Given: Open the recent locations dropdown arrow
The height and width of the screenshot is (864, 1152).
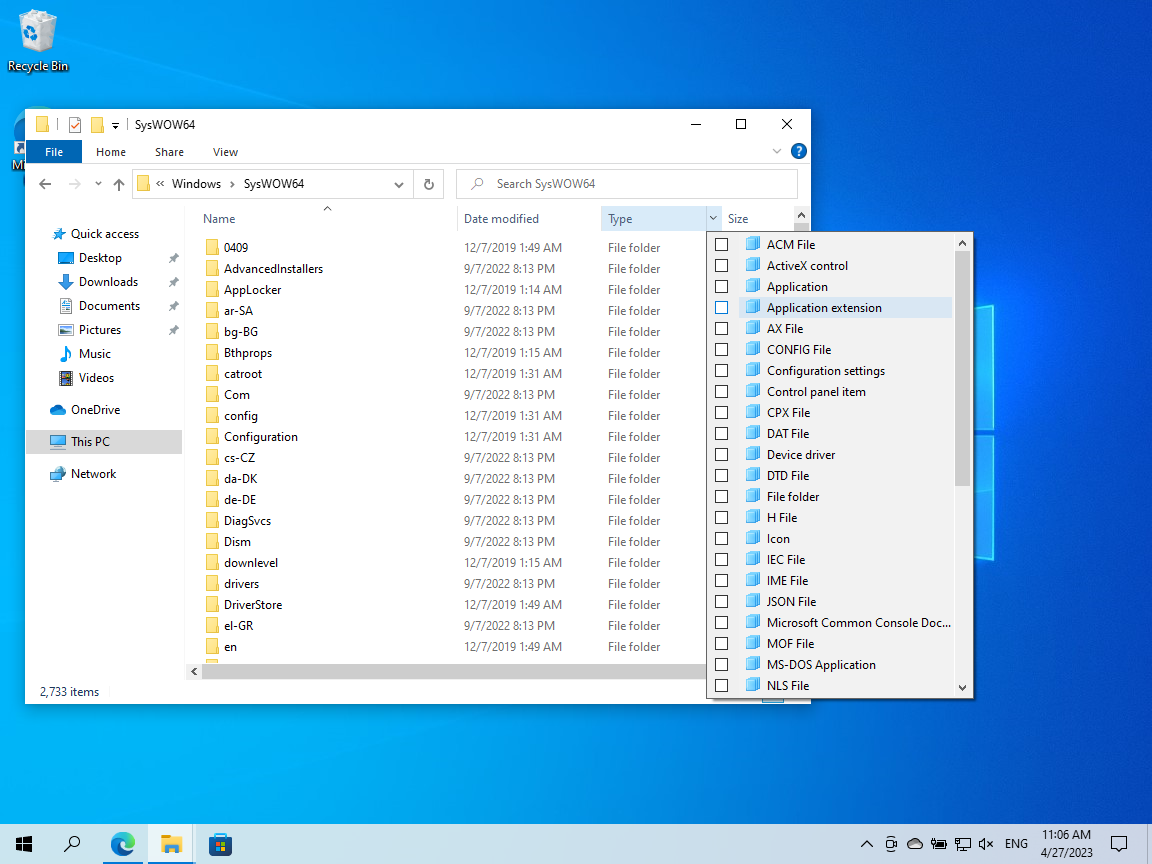Looking at the screenshot, I should click(98, 184).
